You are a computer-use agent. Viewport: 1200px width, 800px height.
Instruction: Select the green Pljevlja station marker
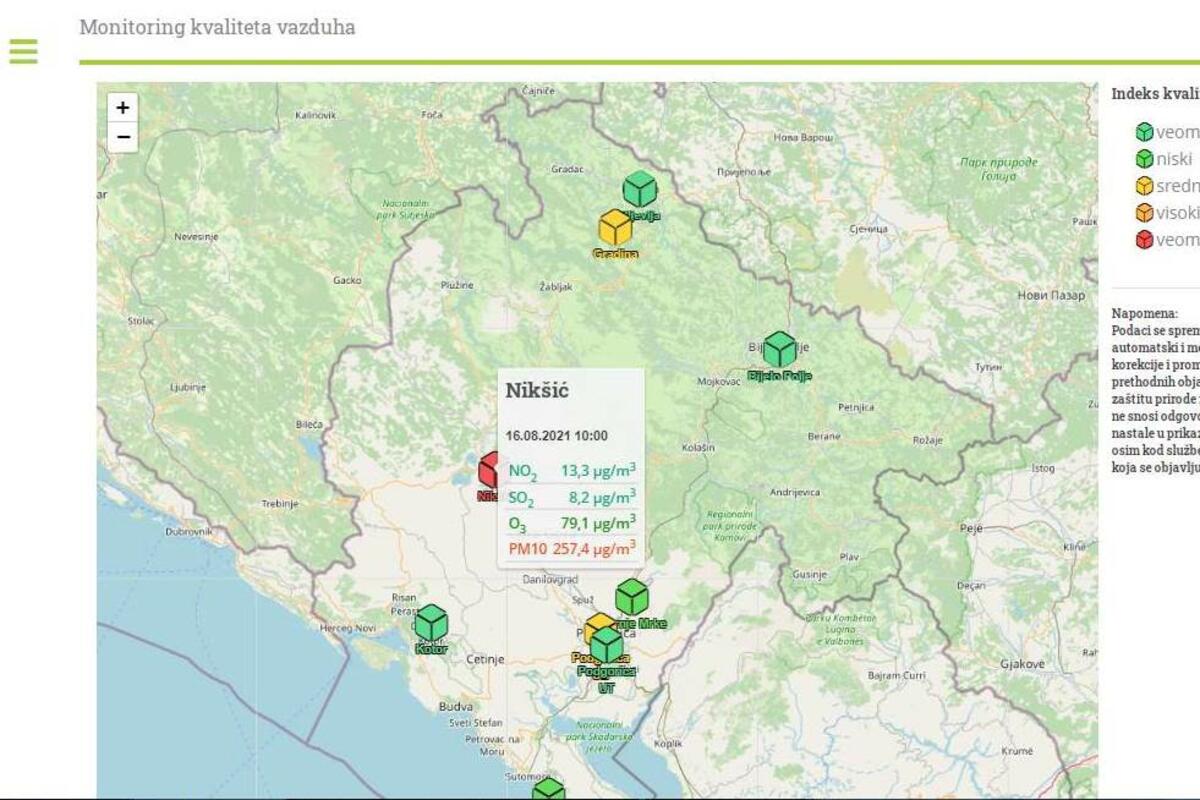[640, 189]
